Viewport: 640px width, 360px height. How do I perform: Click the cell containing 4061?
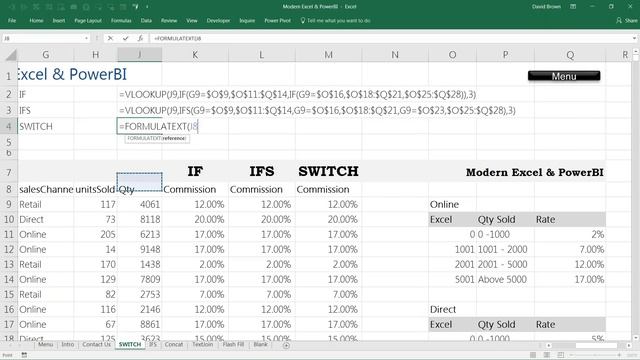tap(139, 204)
